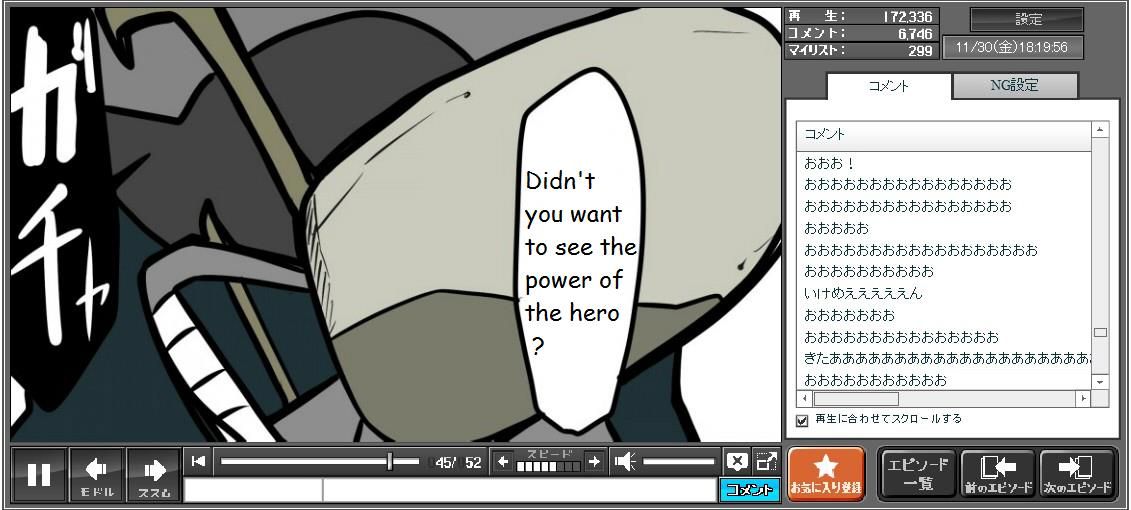
Task: Select the コメント tab
Action: 888,86
